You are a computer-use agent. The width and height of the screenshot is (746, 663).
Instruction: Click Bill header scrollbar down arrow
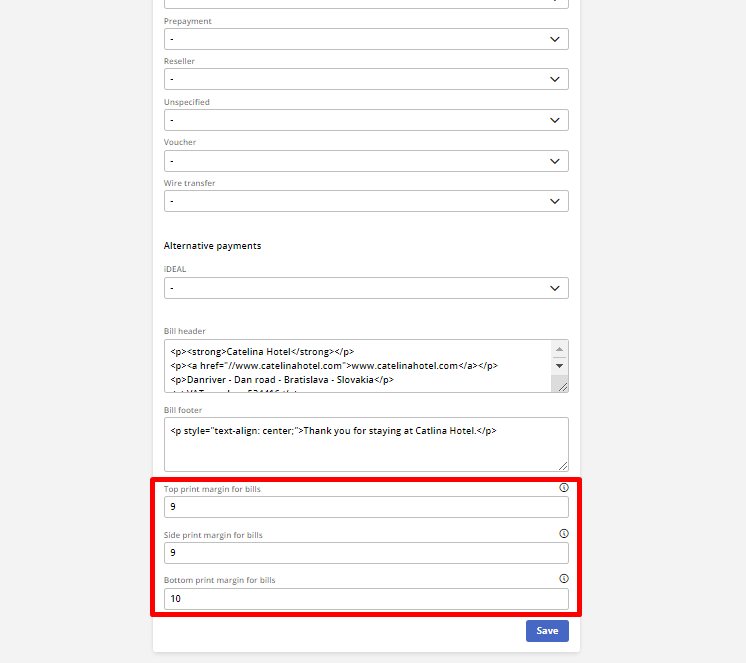pos(559,366)
